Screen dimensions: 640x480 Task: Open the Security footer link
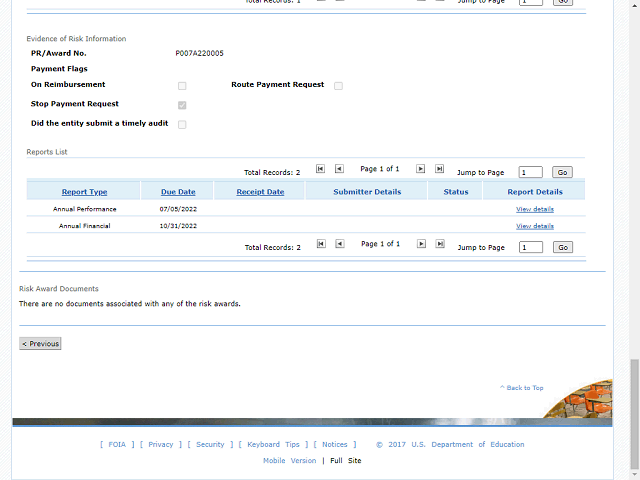tap(210, 444)
